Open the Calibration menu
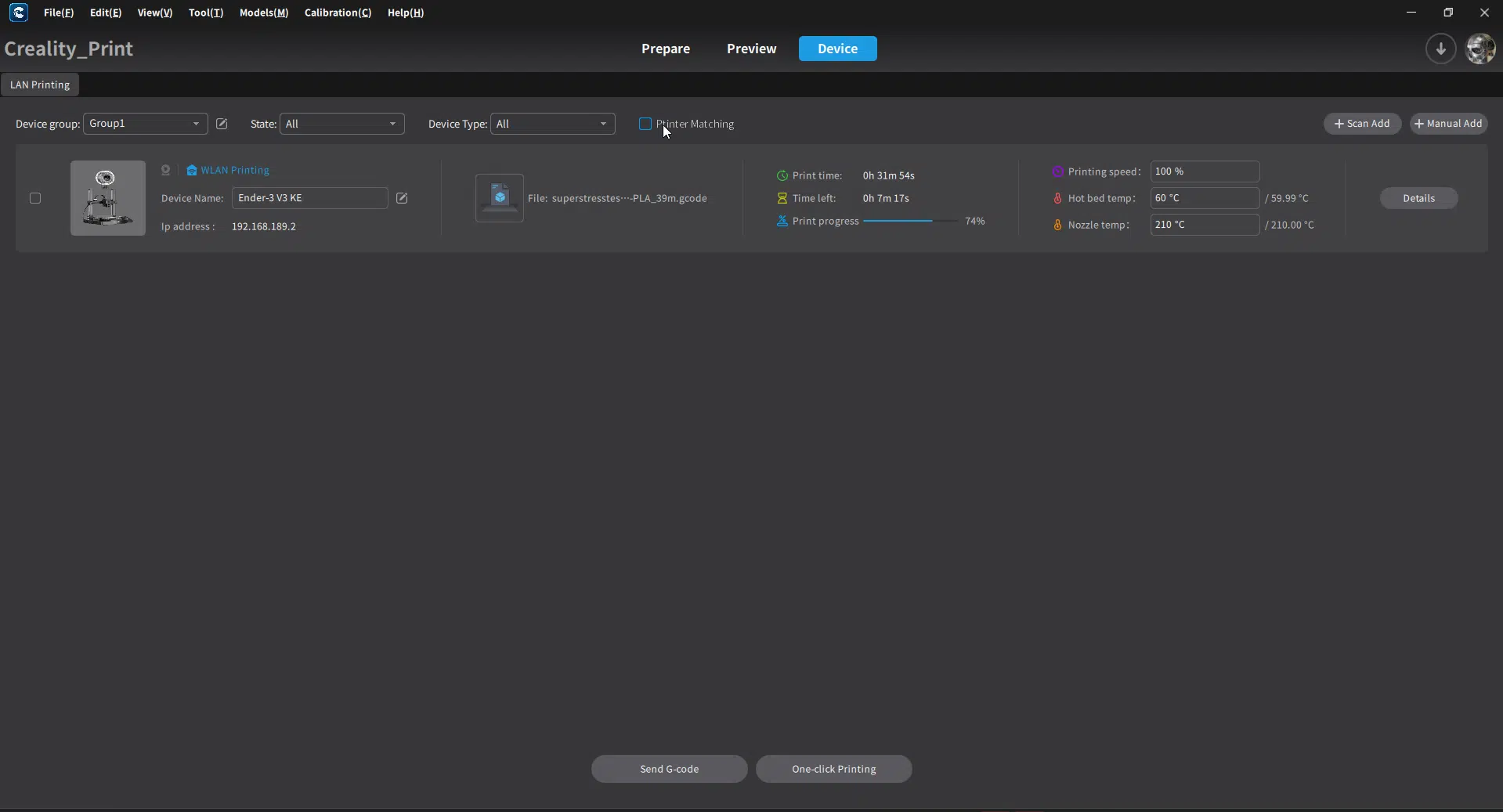Image resolution: width=1503 pixels, height=812 pixels. click(x=338, y=13)
